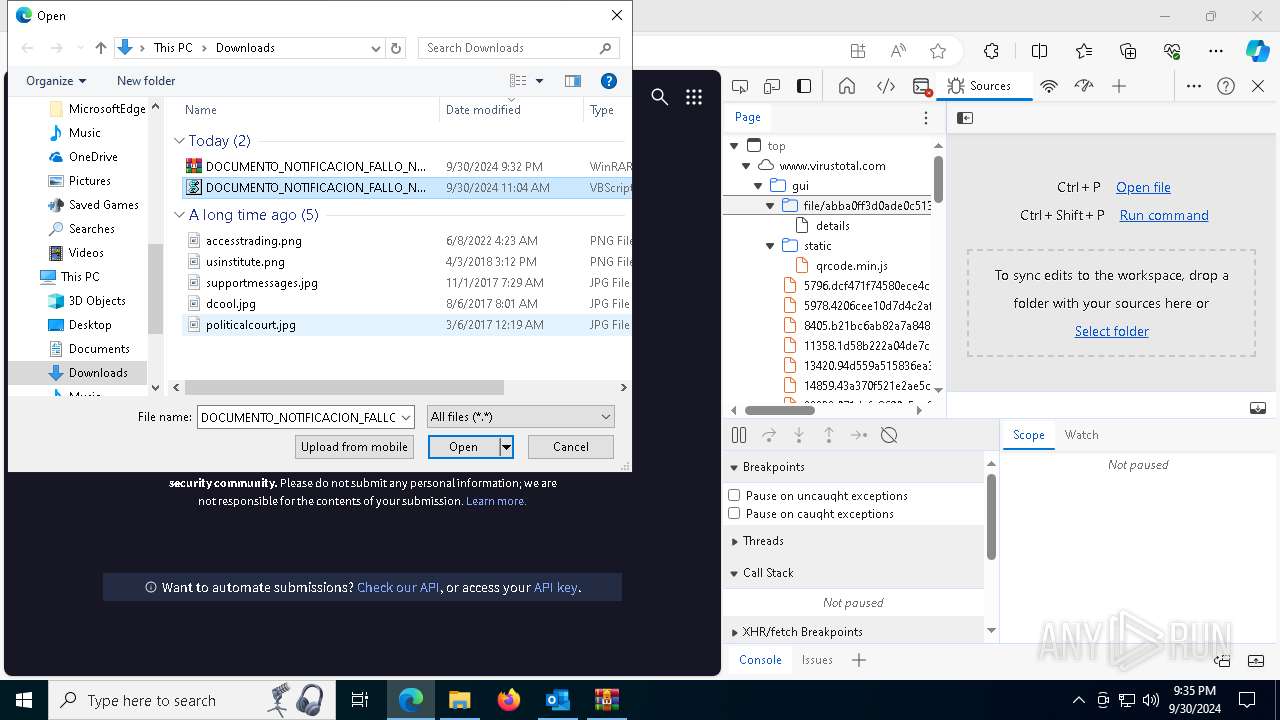Open the Issues drawer tab
1280x720 pixels.
pos(817,660)
